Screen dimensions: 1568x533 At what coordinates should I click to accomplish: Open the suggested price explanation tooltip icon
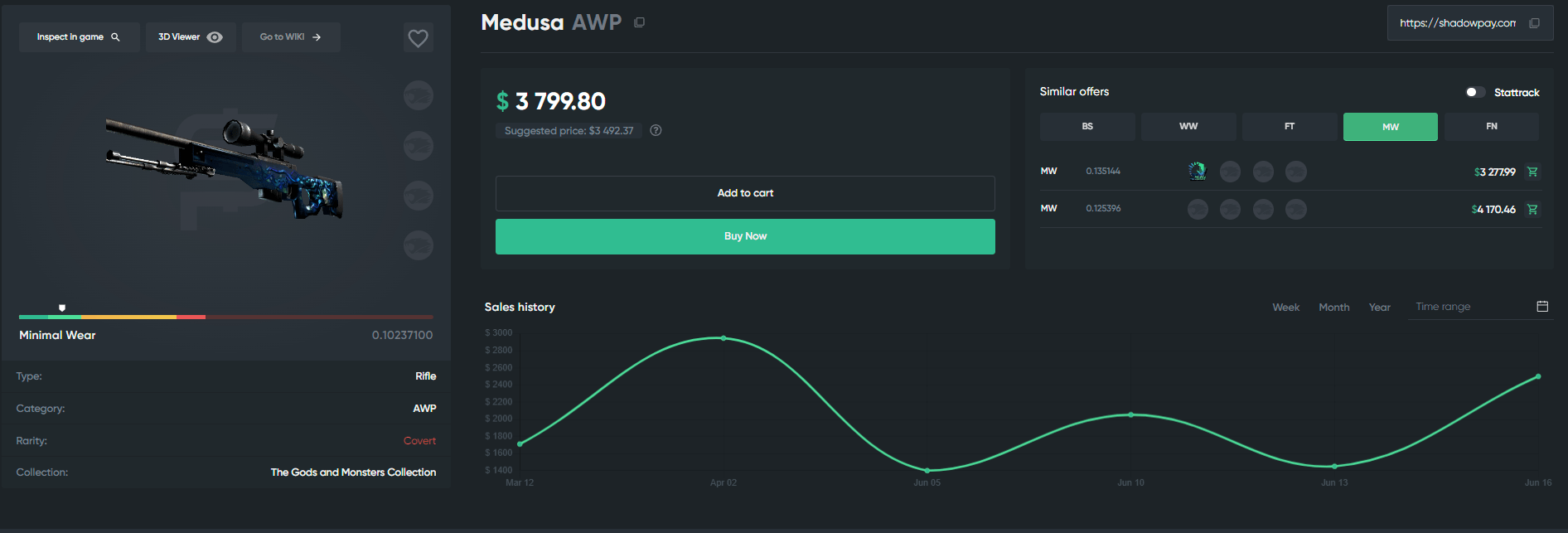point(655,130)
